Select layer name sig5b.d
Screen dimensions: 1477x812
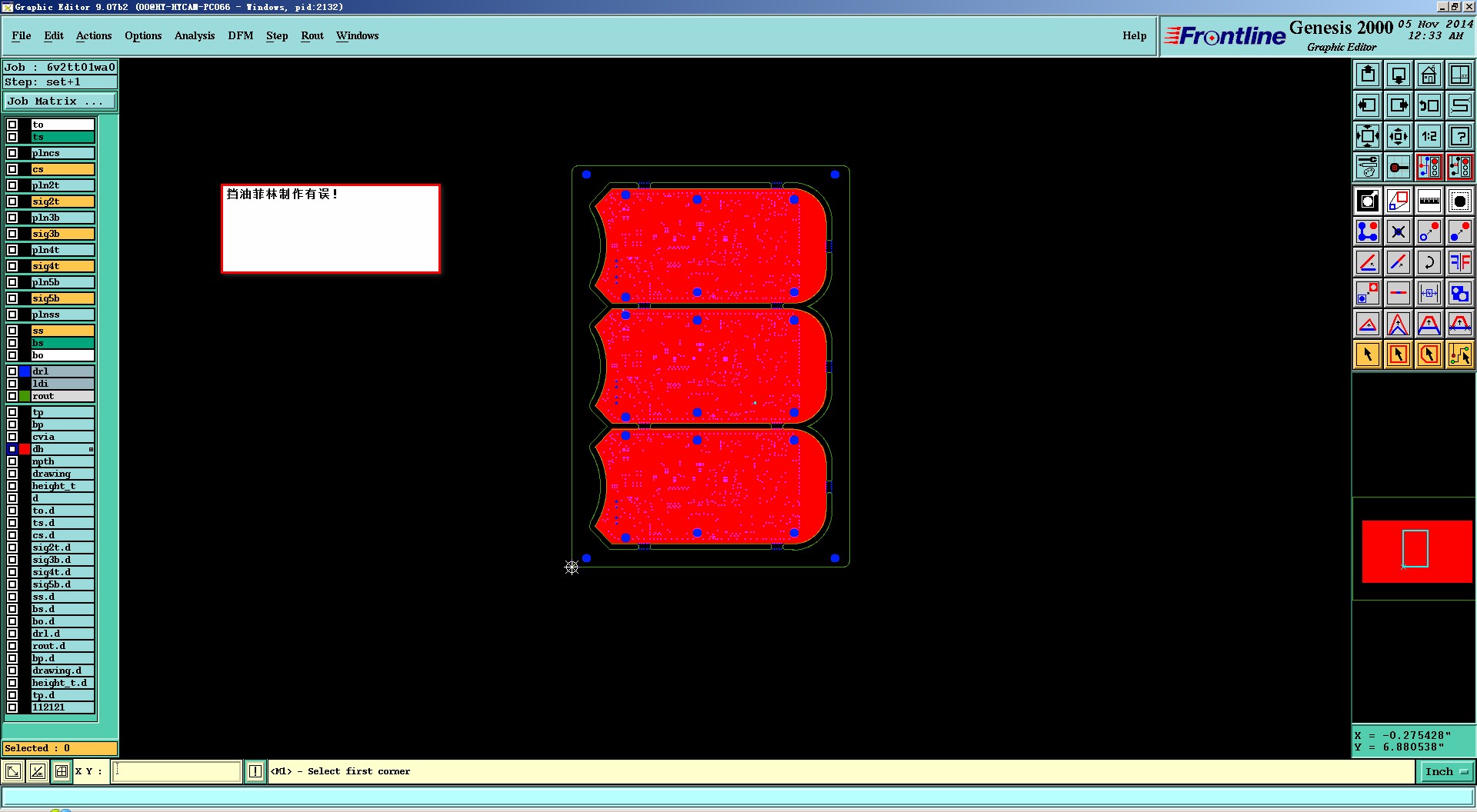tap(63, 584)
